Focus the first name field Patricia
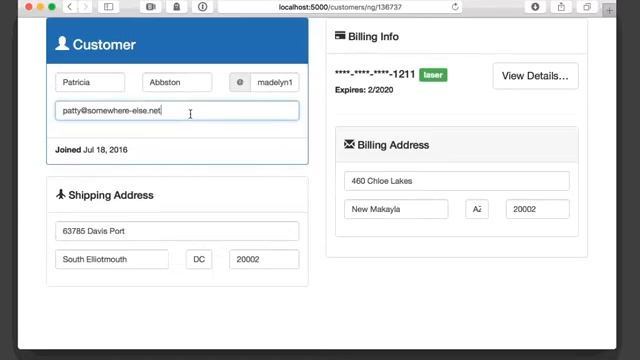Screen dimensions: 640x360 90,82
